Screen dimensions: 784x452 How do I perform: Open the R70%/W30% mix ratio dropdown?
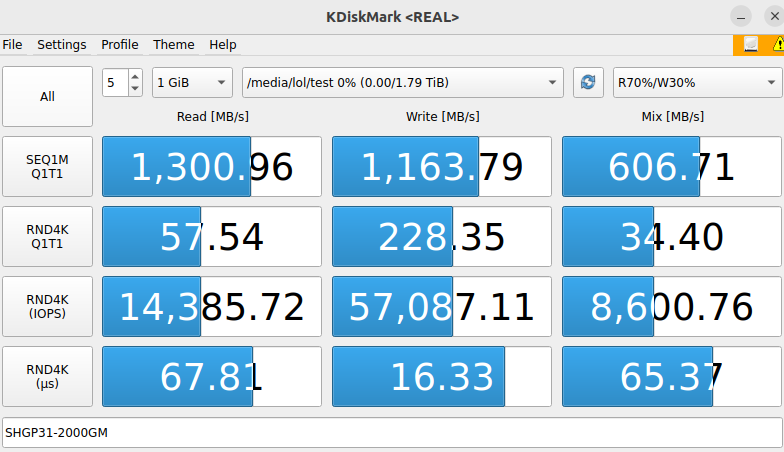[x=697, y=83]
